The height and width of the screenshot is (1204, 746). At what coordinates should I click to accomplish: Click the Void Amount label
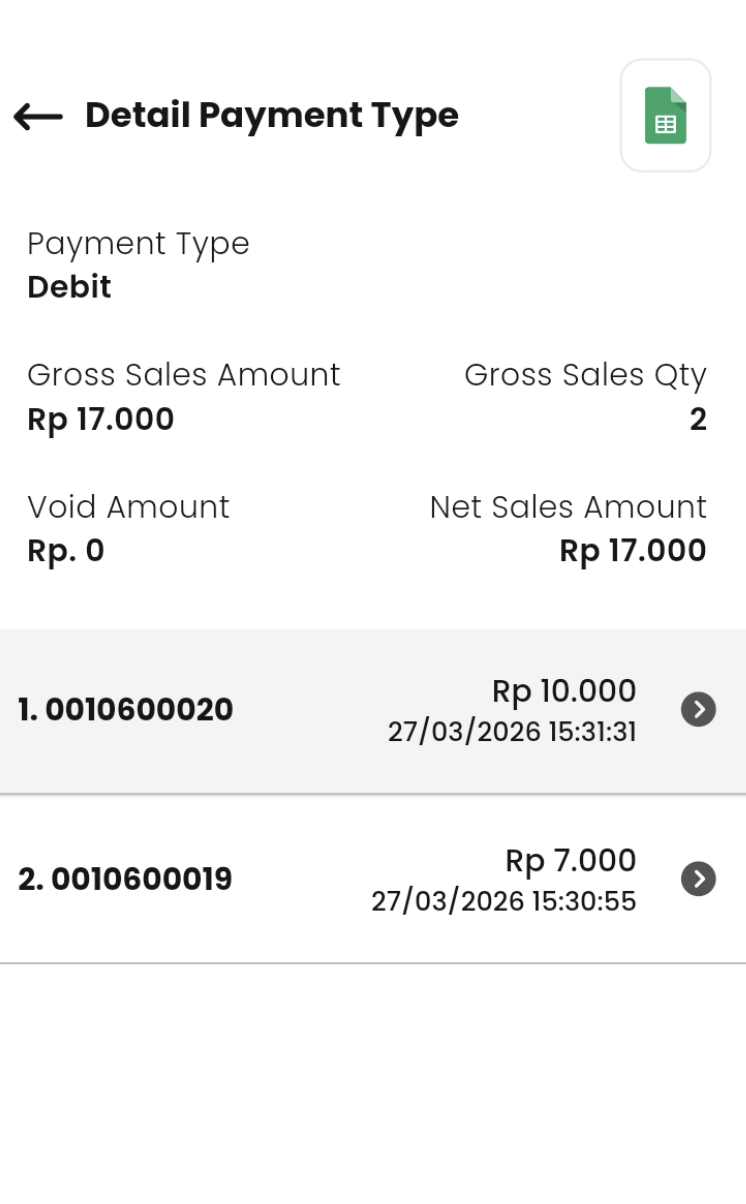(x=128, y=507)
